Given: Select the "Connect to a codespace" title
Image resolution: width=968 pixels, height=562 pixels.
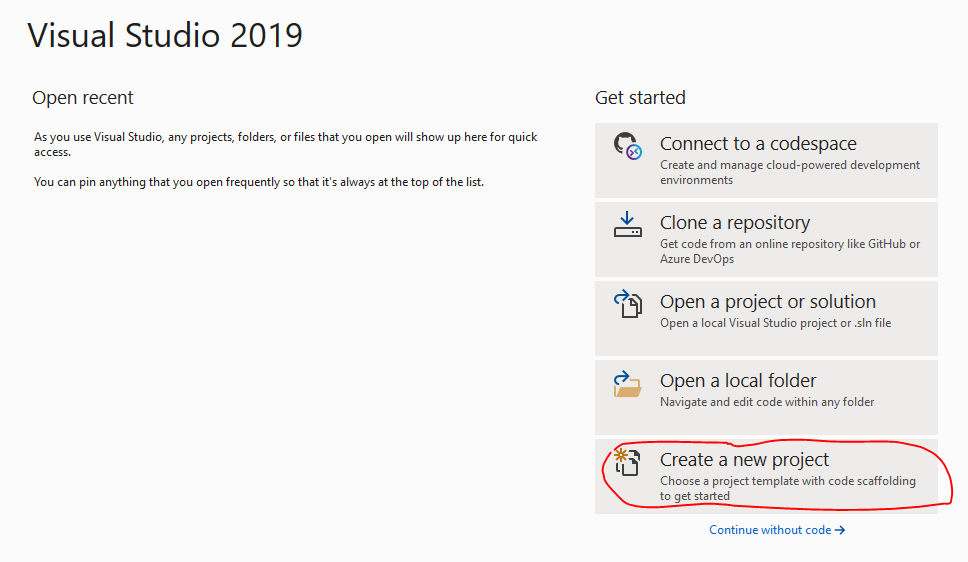Looking at the screenshot, I should (x=758, y=144).
